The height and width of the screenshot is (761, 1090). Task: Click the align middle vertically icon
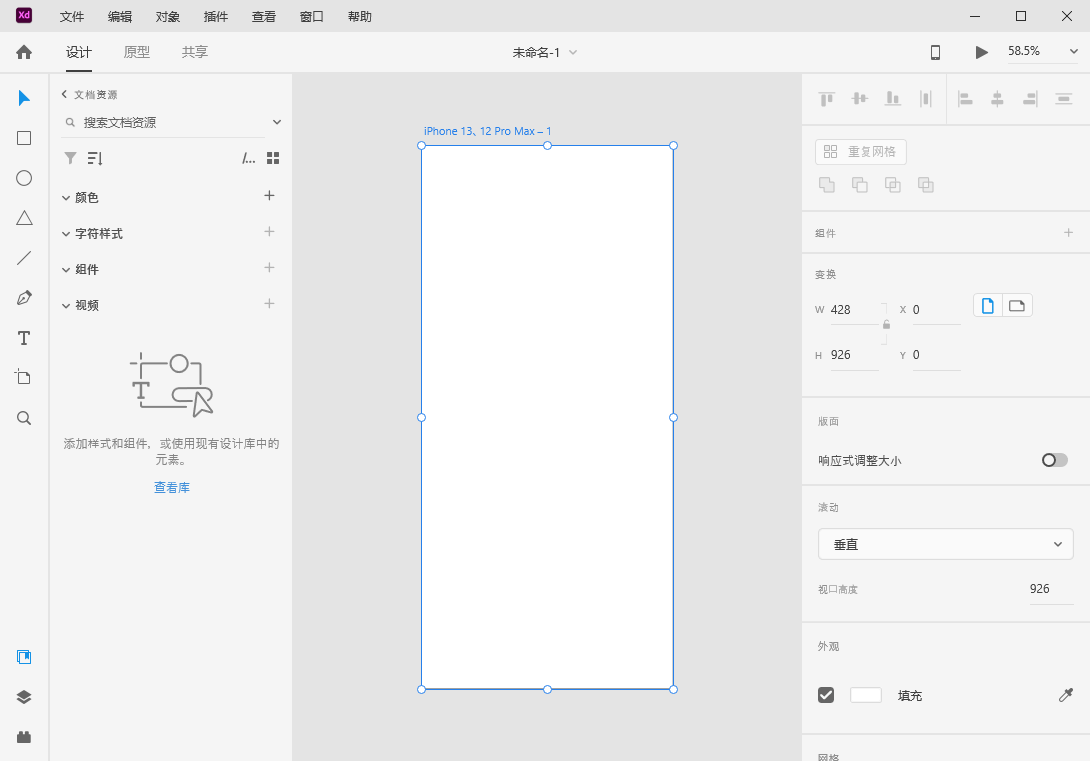point(860,99)
